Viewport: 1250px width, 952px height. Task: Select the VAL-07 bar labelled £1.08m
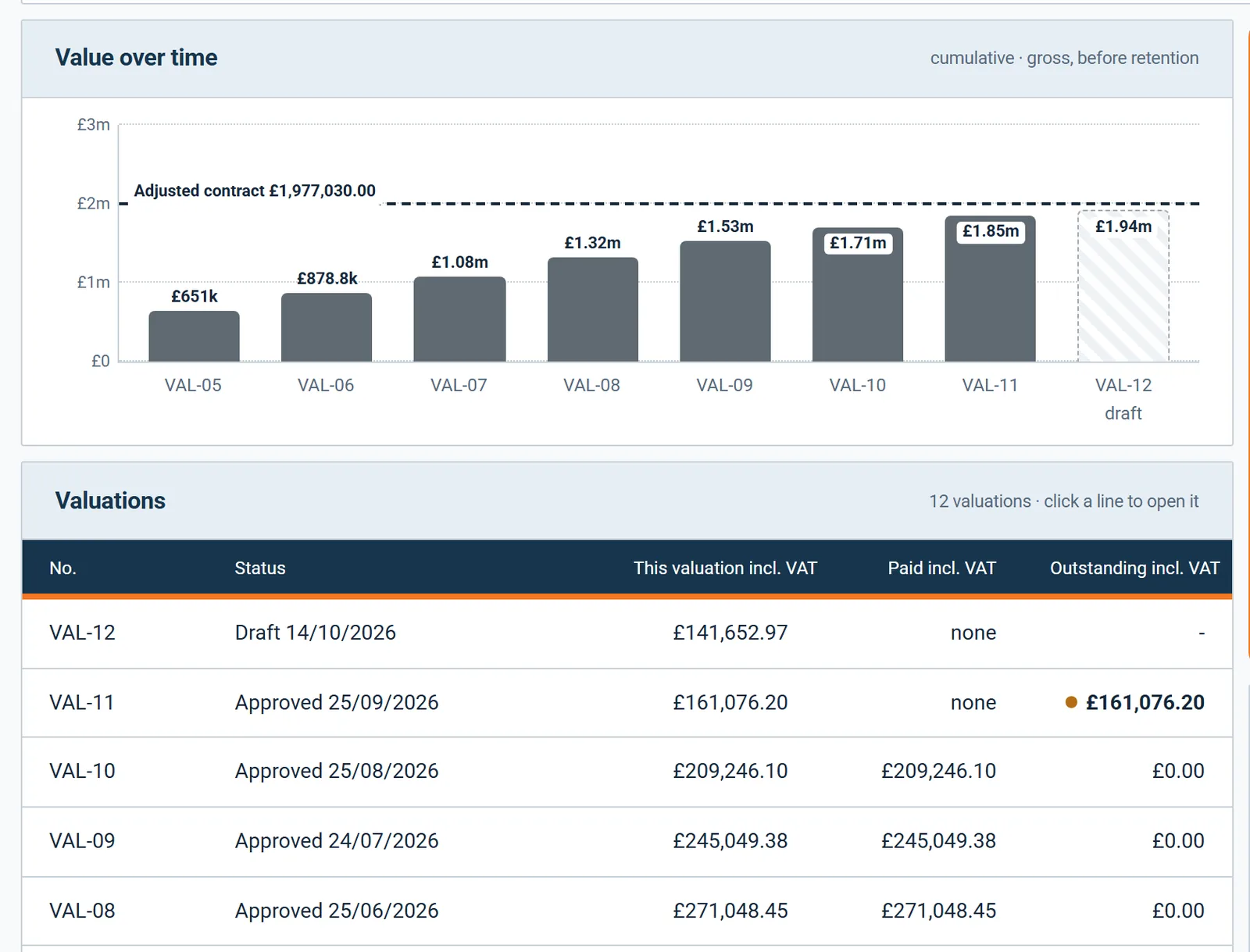(459, 319)
